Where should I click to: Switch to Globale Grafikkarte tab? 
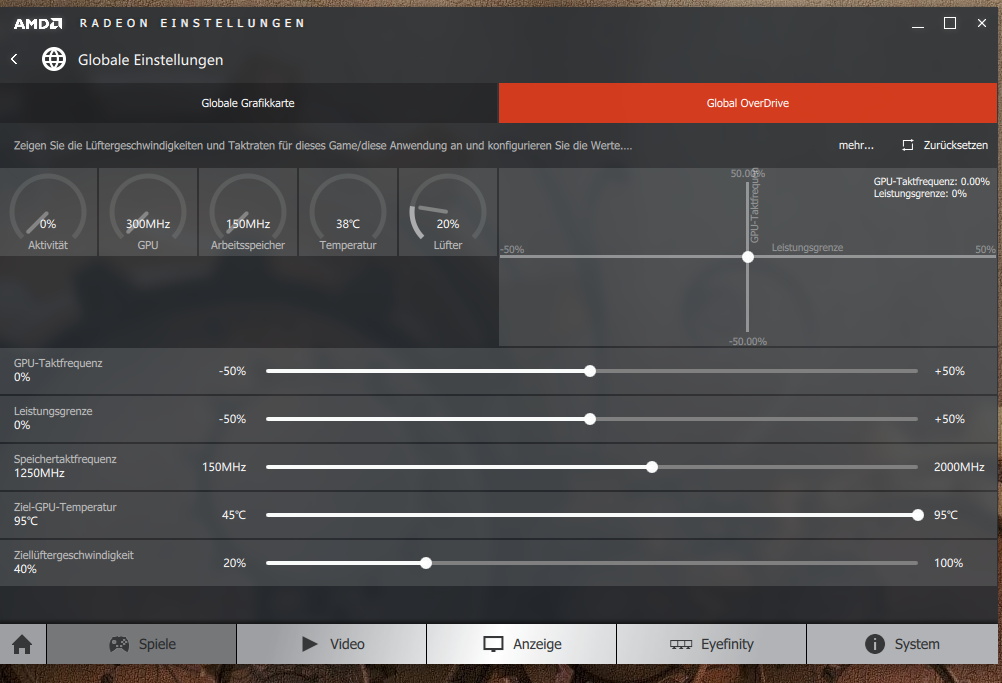tap(248, 103)
